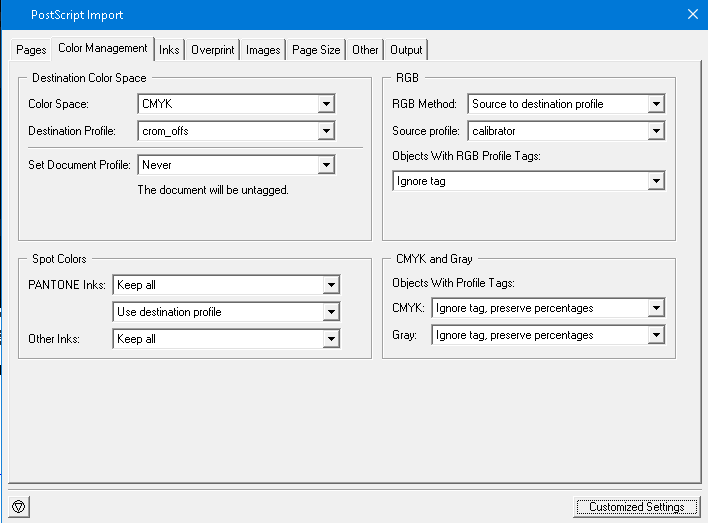Select the Page Size tab

click(x=316, y=50)
